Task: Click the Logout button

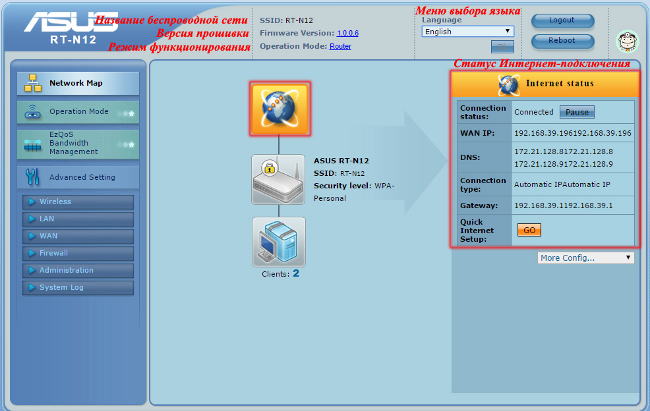Action: coord(563,21)
